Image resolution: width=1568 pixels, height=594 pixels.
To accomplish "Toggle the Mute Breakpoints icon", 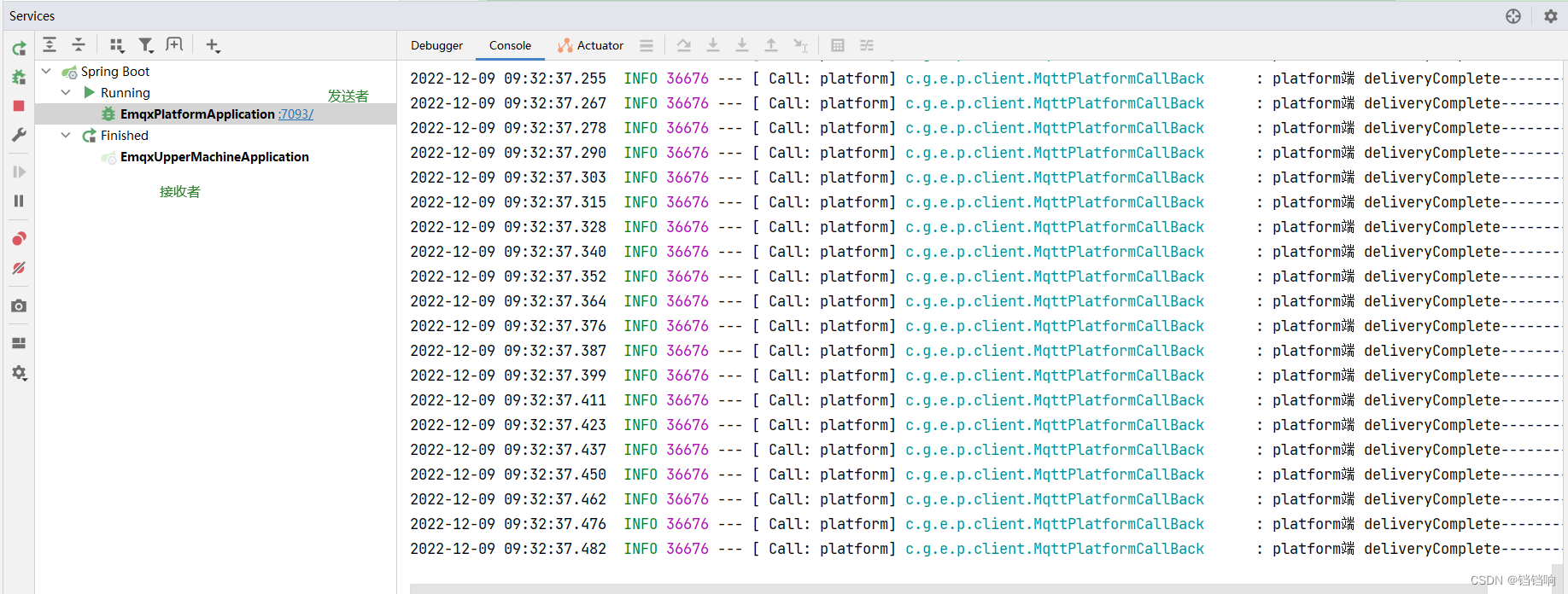I will [x=19, y=268].
